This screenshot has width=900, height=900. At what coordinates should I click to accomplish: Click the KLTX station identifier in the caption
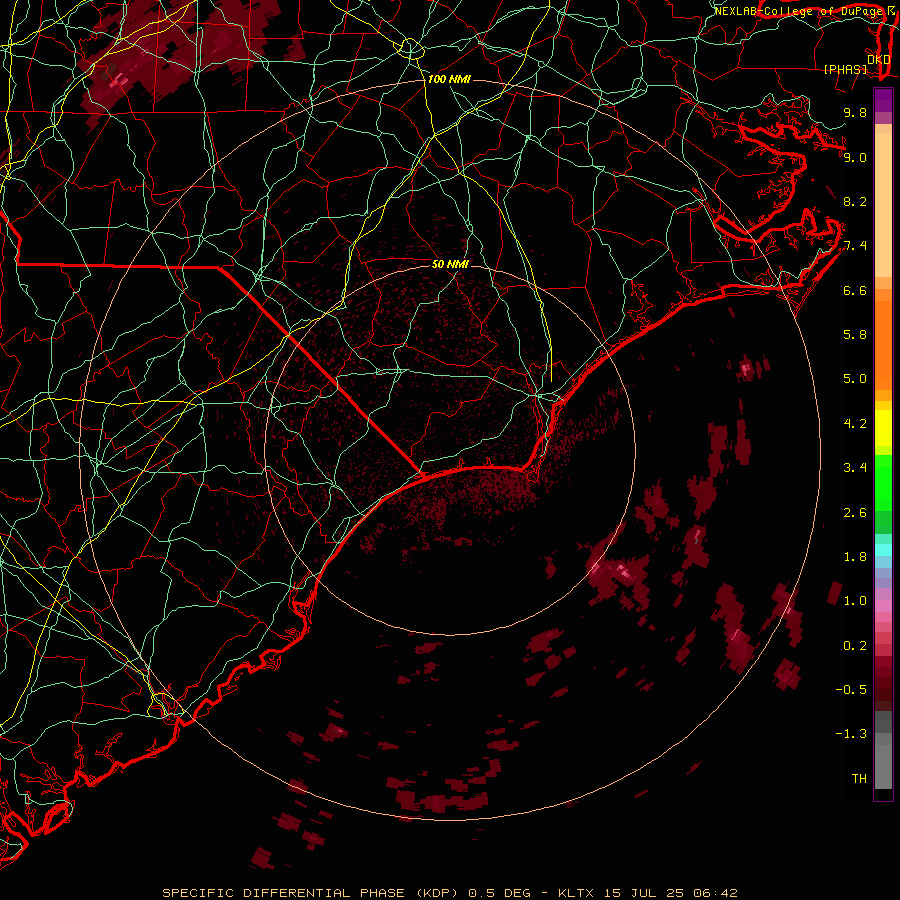(x=576, y=893)
